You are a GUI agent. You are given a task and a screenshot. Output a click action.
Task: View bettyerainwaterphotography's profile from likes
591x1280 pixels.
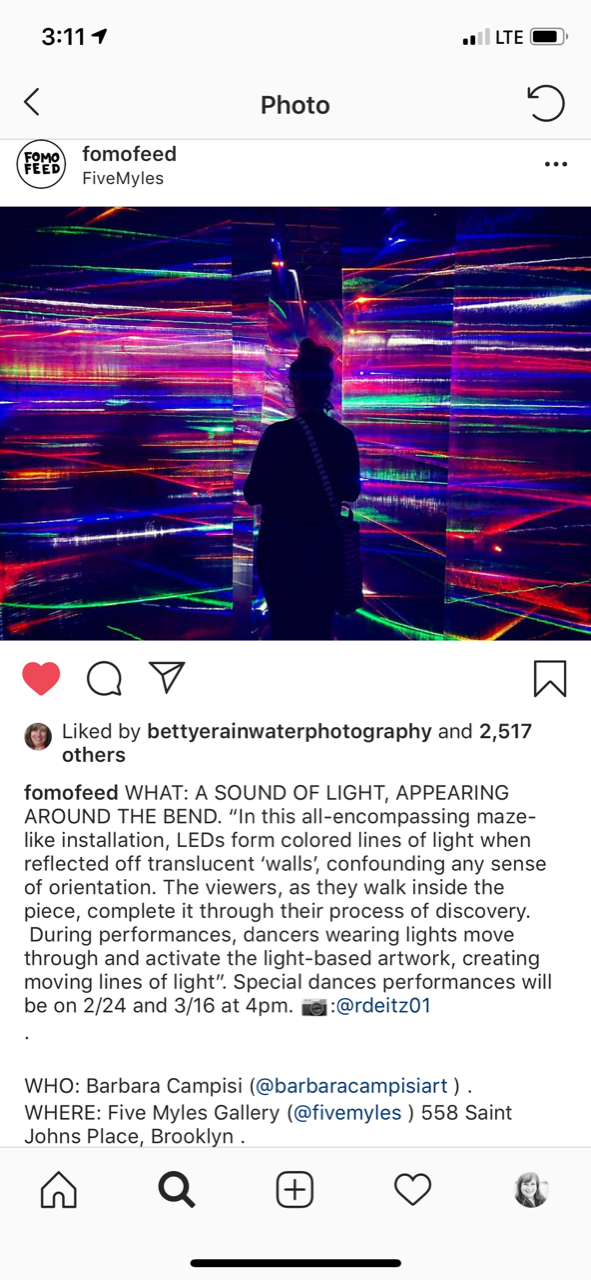click(x=289, y=731)
